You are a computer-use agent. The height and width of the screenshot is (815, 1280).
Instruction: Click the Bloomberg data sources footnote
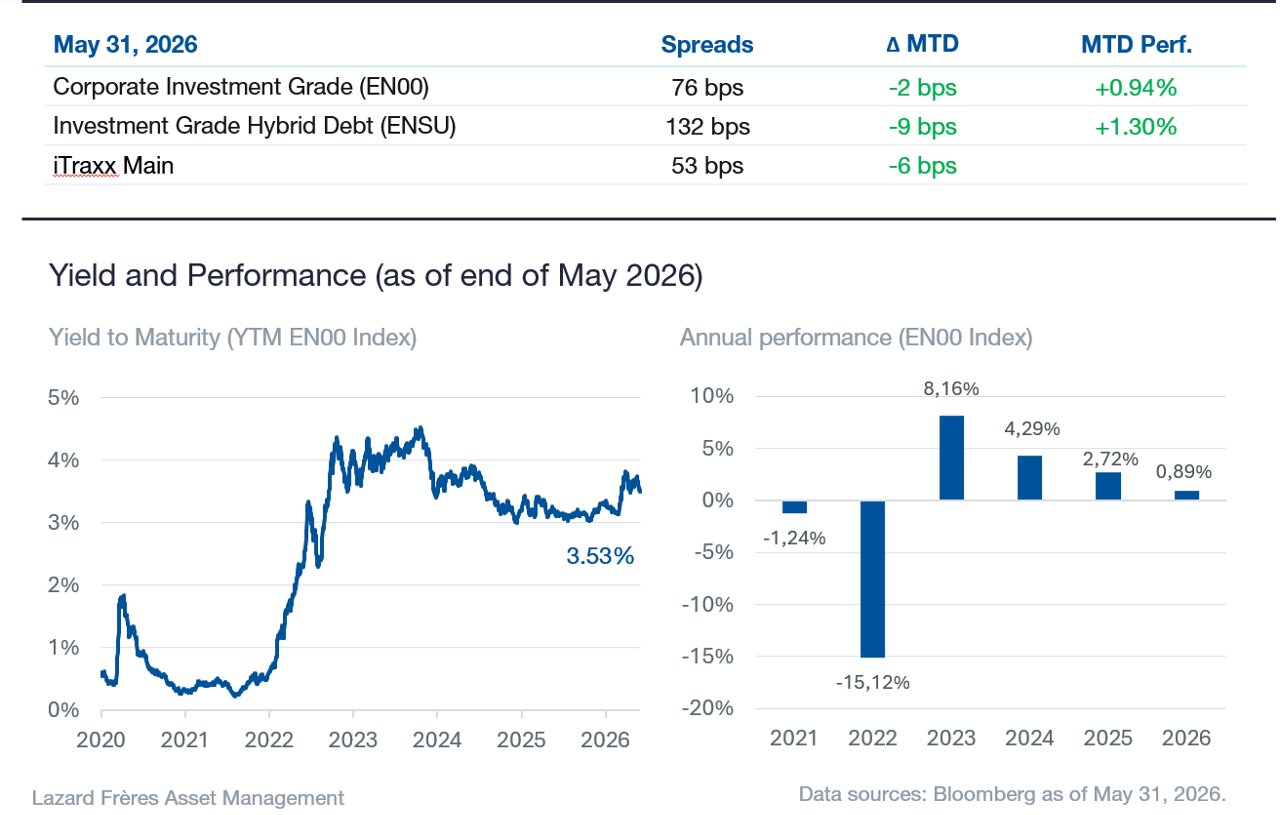tap(1012, 795)
